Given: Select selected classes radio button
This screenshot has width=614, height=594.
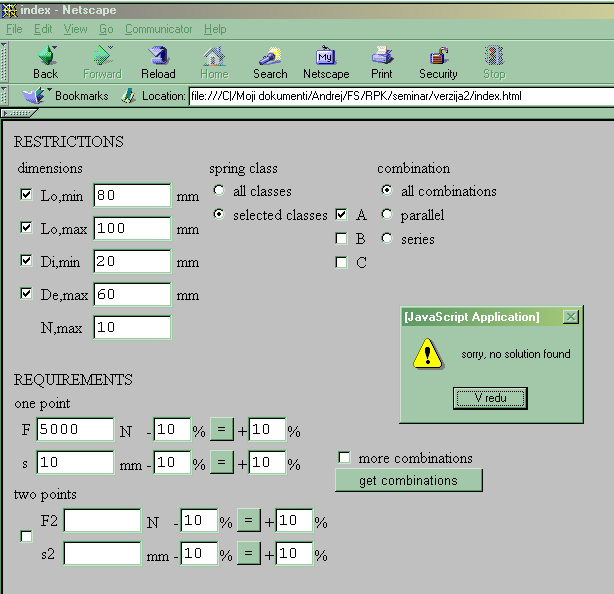Looking at the screenshot, I should (219, 214).
